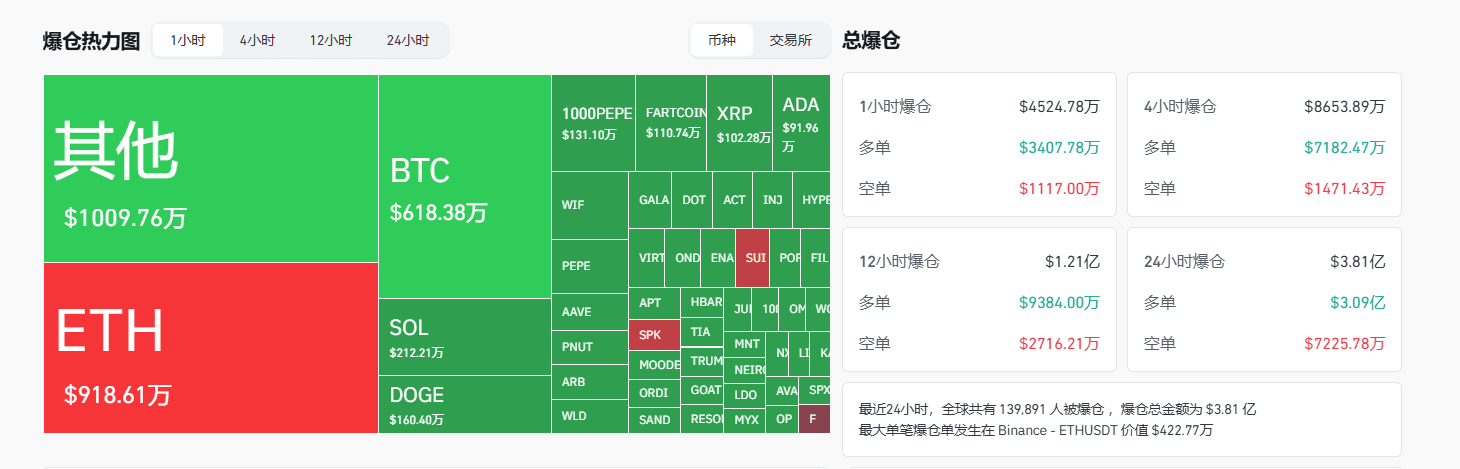Image resolution: width=1460 pixels, height=469 pixels.
Task: Click the WIF heatmap tile
Action: pos(589,205)
